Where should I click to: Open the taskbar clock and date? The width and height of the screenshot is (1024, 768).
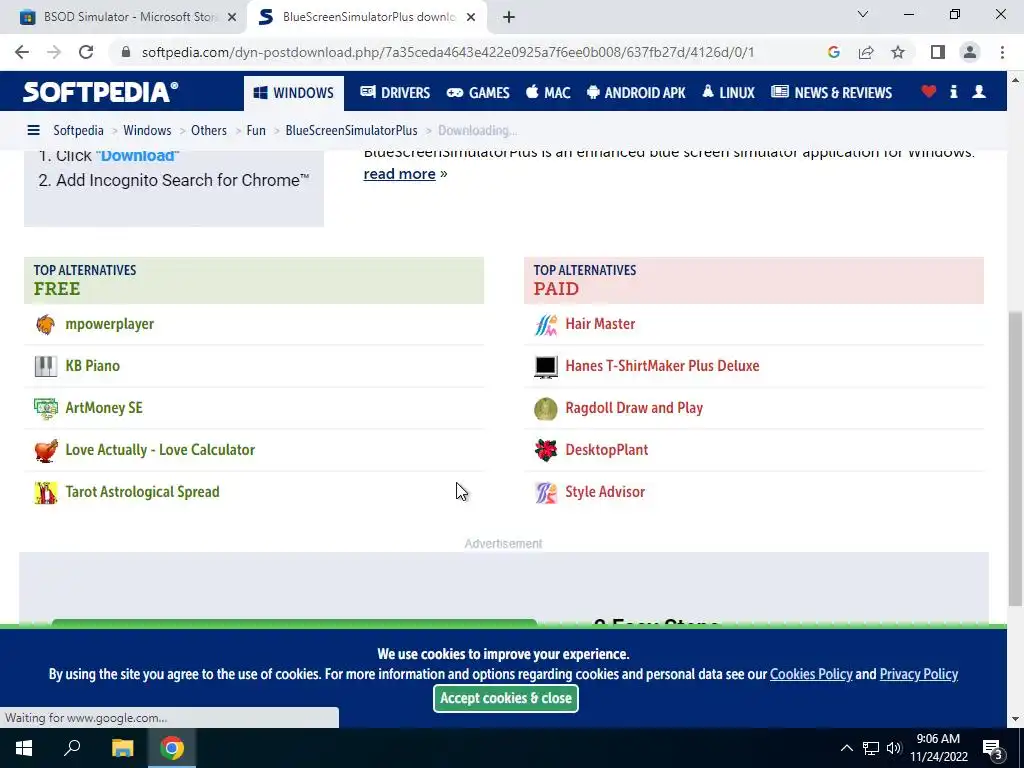(x=938, y=748)
